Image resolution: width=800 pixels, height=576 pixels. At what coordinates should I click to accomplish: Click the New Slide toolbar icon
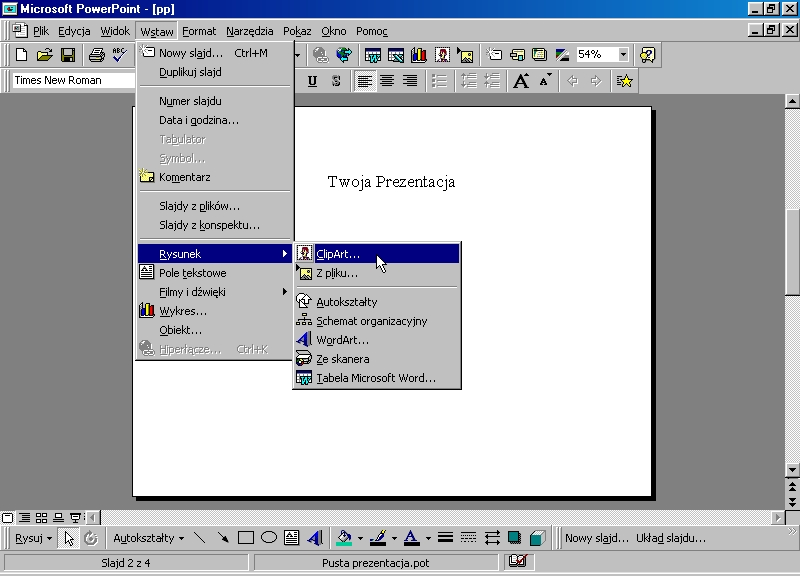point(494,55)
